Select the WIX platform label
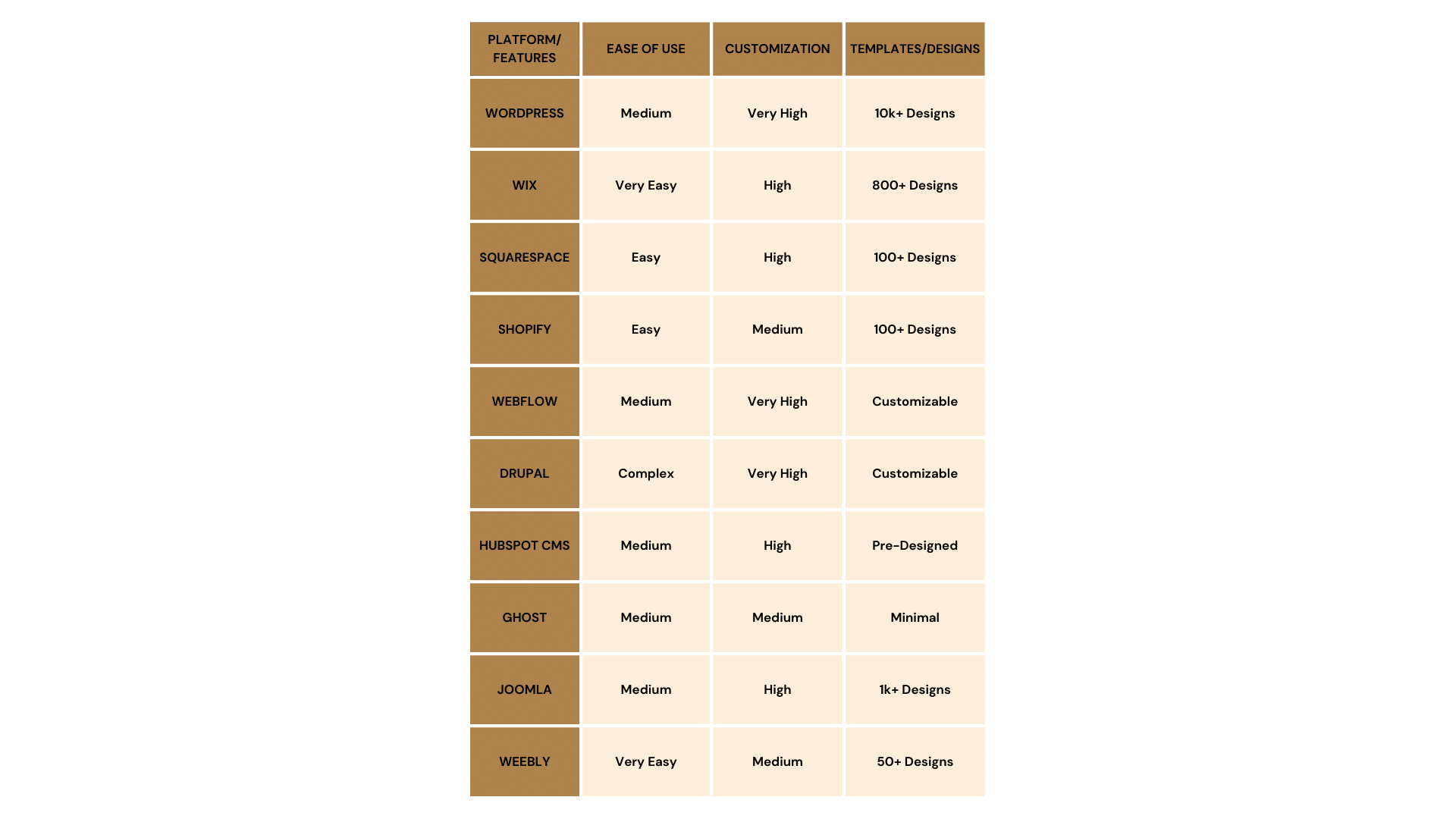The image size is (1456, 819). click(x=524, y=185)
